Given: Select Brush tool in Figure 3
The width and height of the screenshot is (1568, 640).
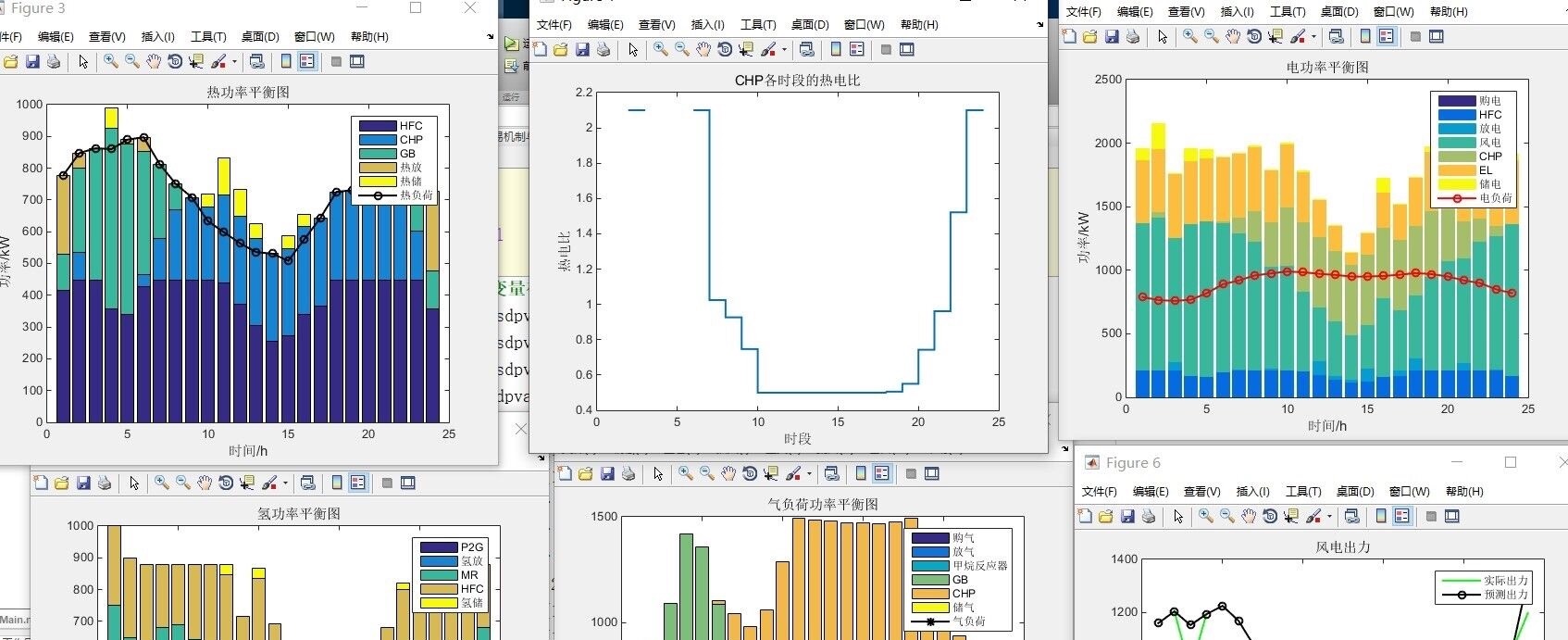Looking at the screenshot, I should click(218, 61).
